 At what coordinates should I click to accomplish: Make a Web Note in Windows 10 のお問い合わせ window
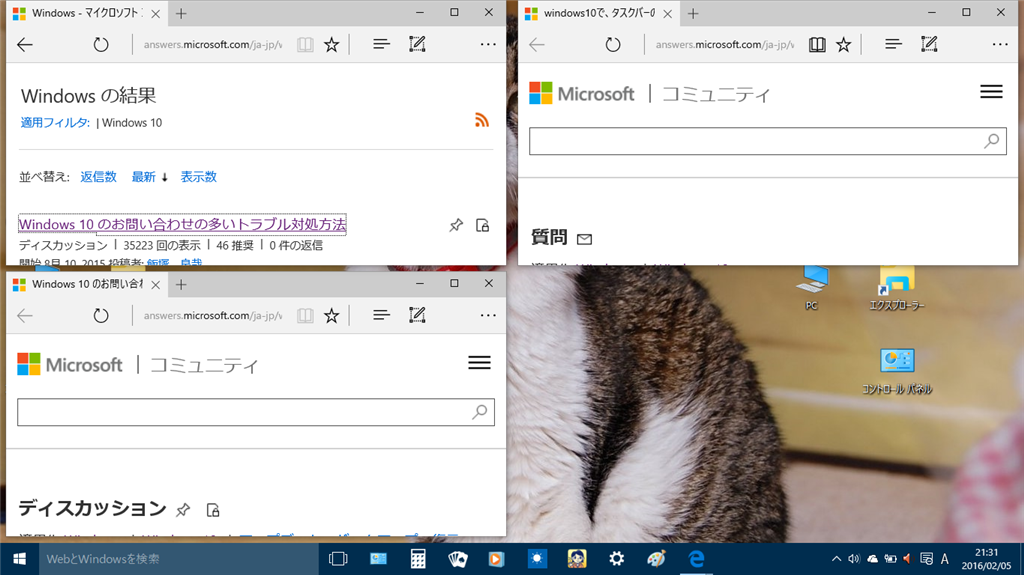(417, 316)
